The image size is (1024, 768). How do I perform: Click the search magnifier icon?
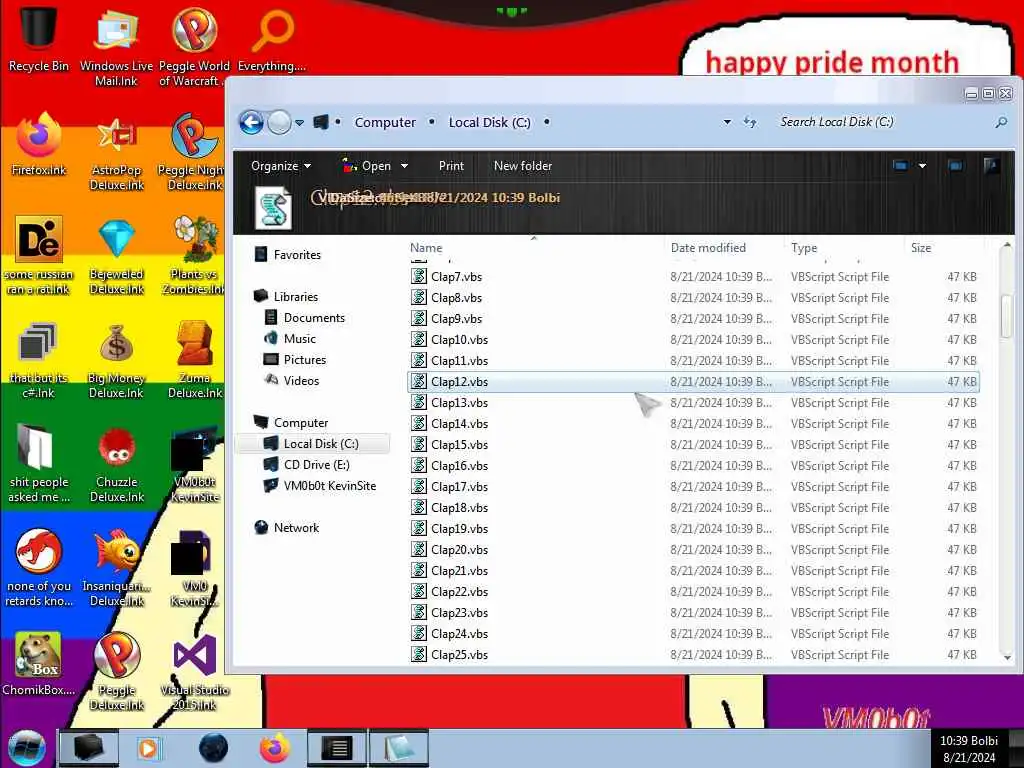click(1000, 122)
